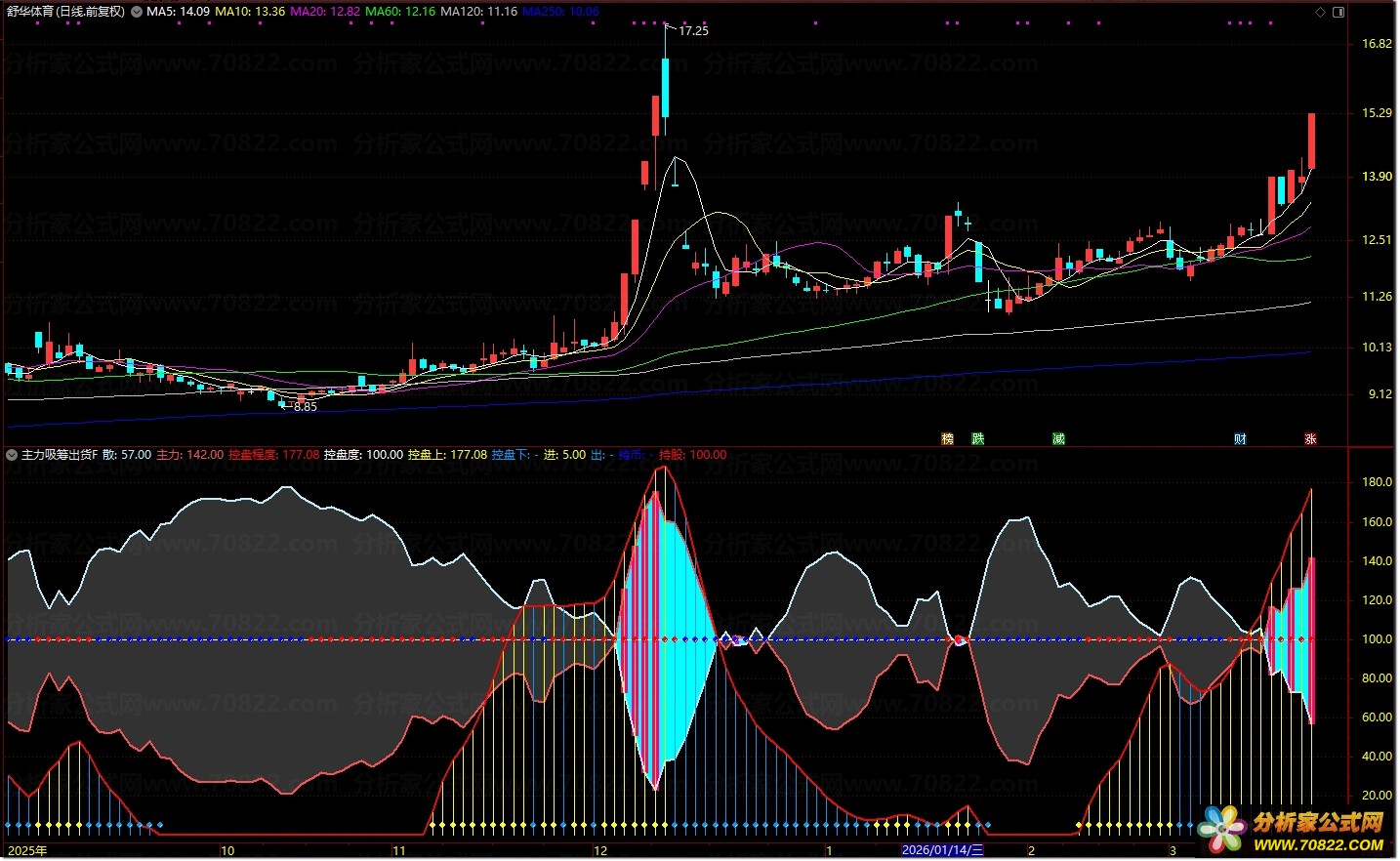Select the MA10: 13.36 moving average label

250,12
